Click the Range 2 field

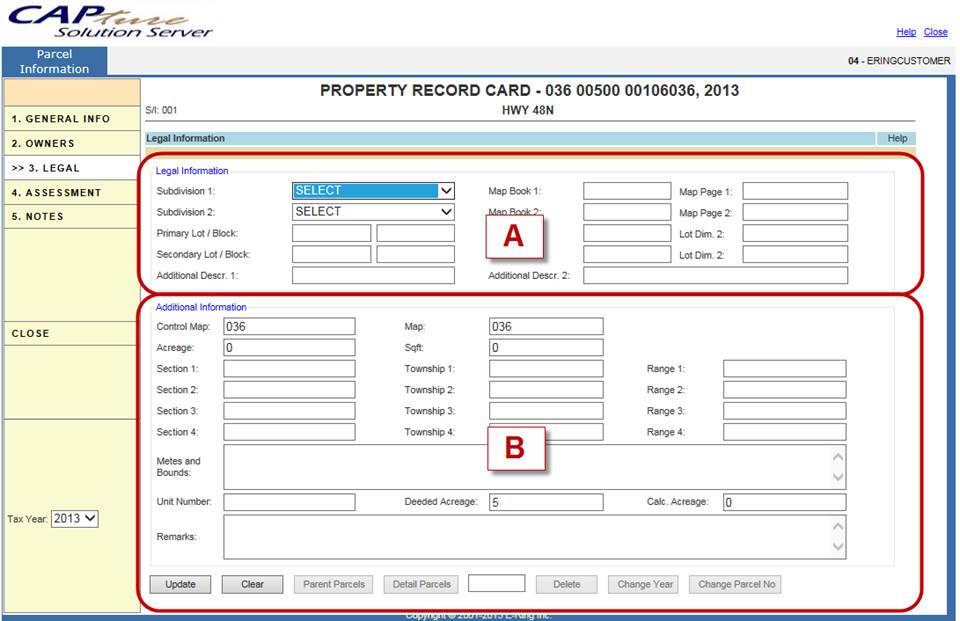(x=785, y=390)
